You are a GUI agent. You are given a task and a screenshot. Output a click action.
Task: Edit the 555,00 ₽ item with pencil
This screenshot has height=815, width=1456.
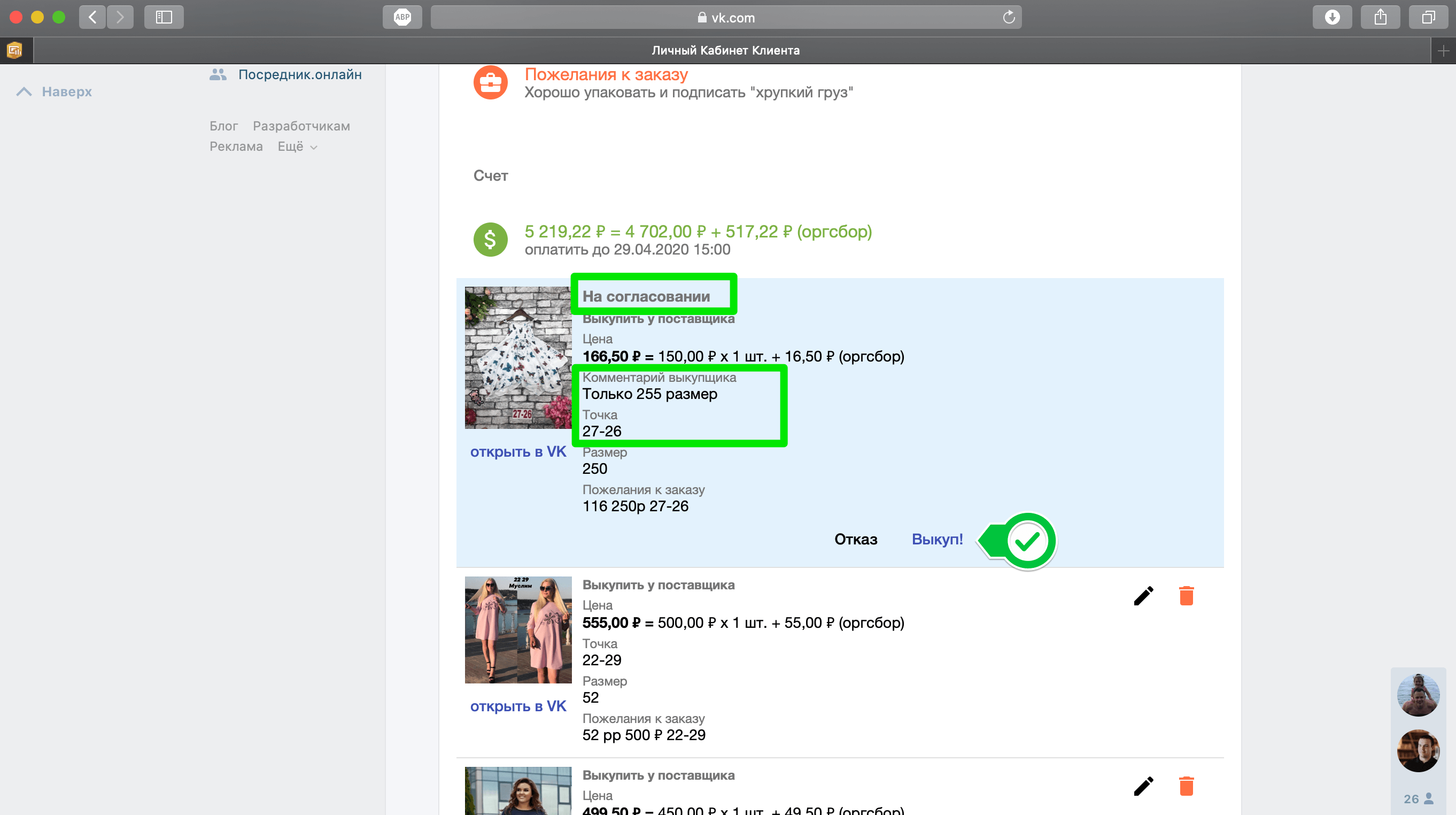[x=1143, y=596]
